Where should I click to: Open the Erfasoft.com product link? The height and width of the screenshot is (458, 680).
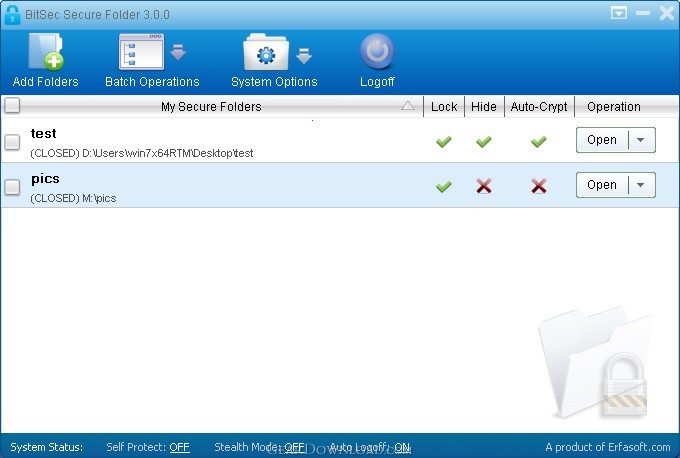608,447
